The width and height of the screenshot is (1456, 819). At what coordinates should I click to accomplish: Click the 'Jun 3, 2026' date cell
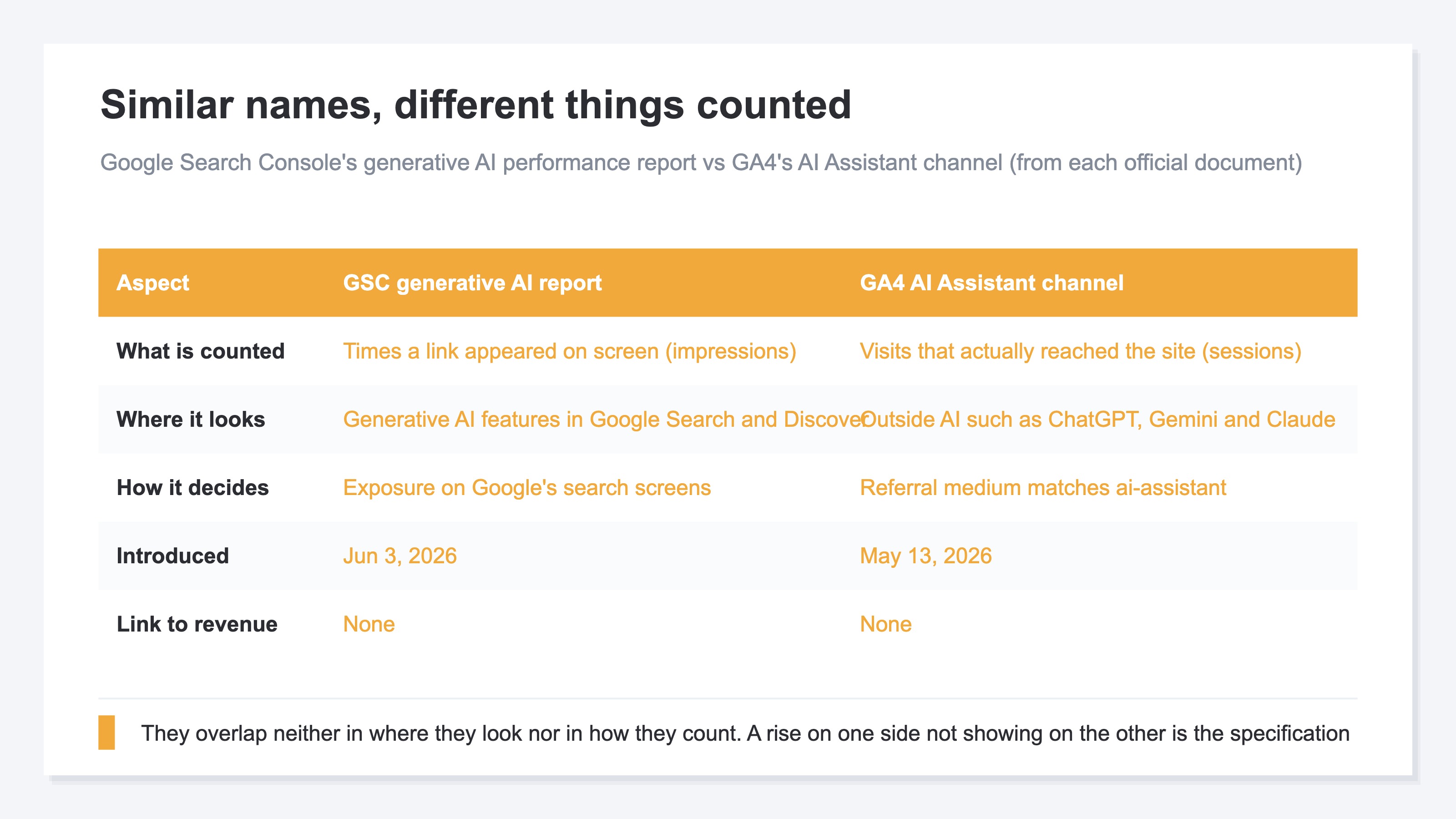[x=399, y=556]
